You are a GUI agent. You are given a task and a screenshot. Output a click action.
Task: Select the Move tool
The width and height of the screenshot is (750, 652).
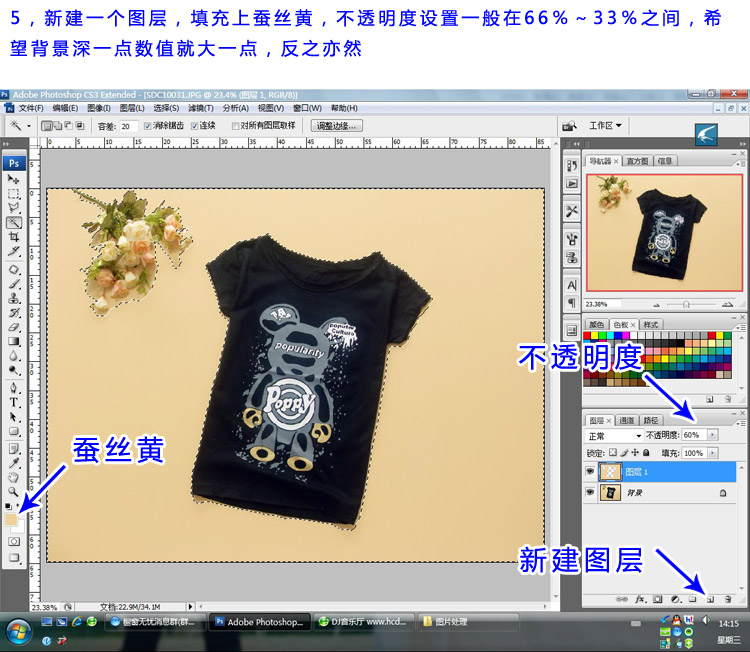[x=13, y=179]
